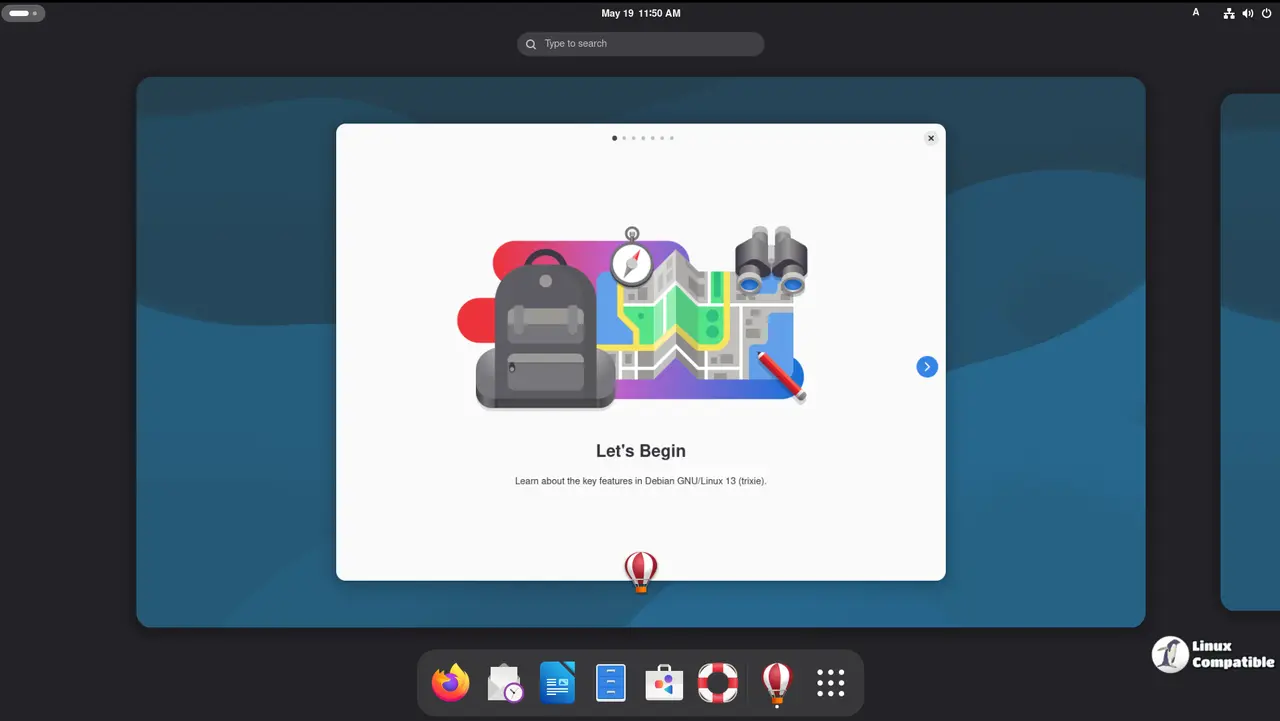Click the Type to search field
The width and height of the screenshot is (1280, 721).
pos(640,43)
